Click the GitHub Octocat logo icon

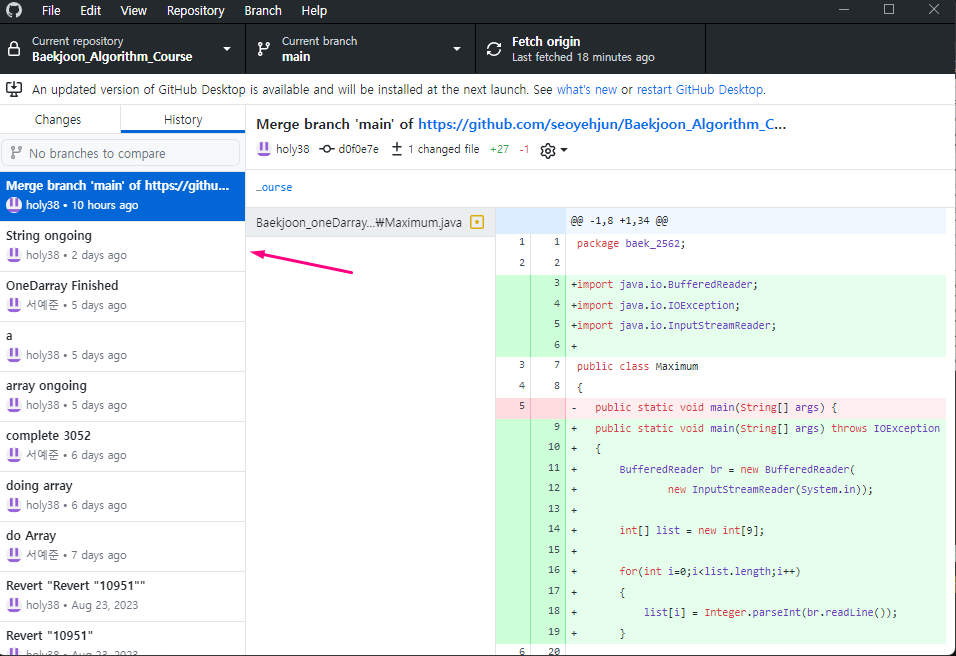click(13, 10)
